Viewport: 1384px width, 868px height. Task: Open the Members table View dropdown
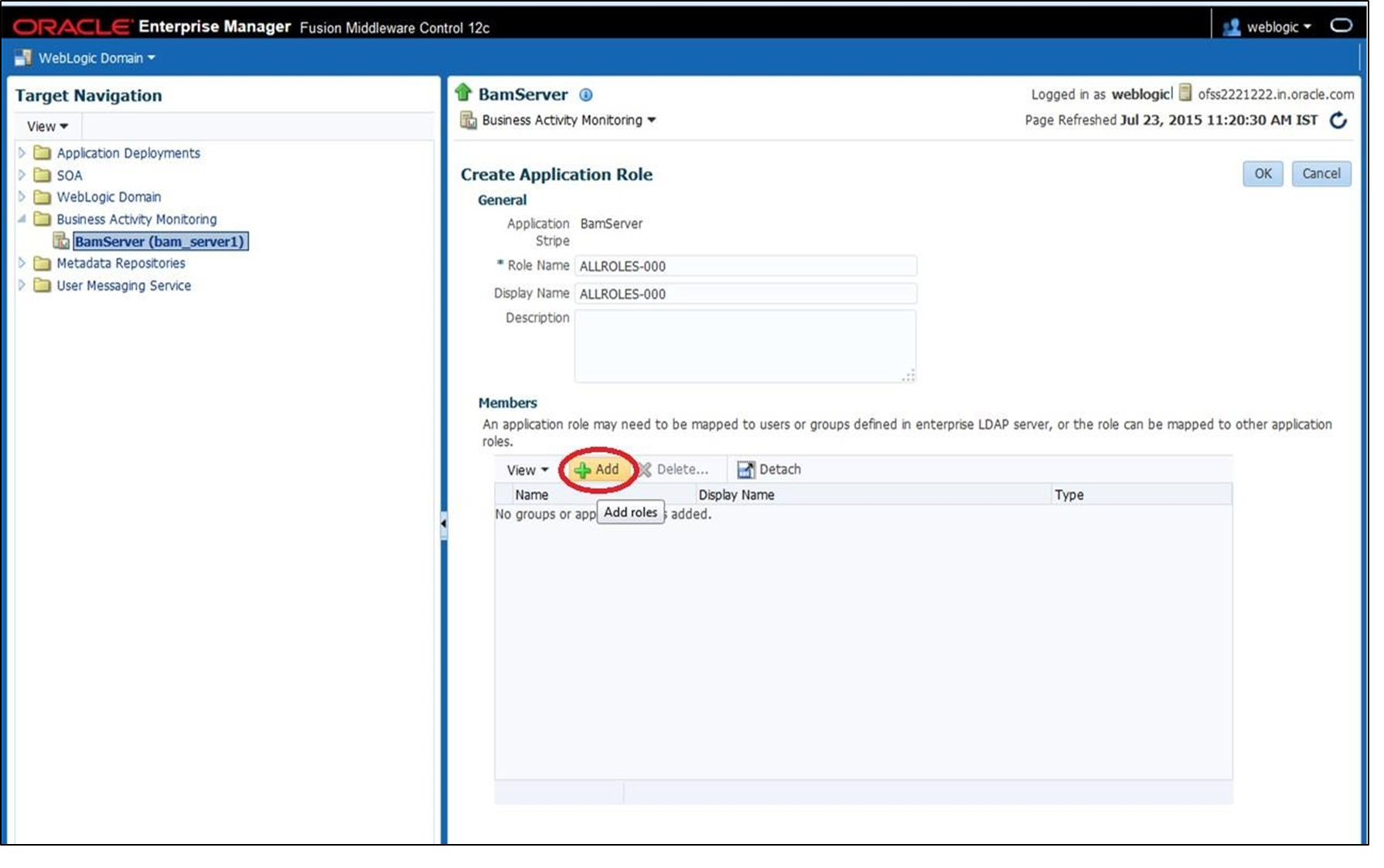coord(527,470)
